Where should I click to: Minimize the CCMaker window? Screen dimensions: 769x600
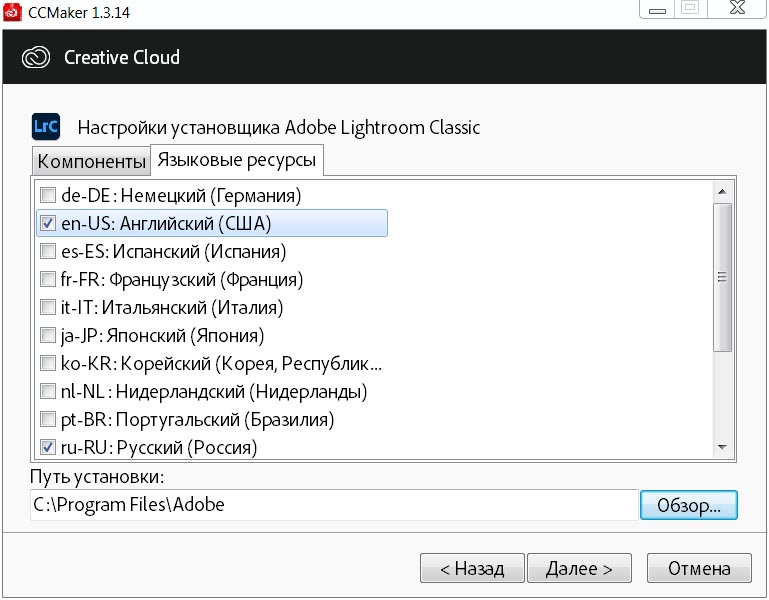tap(657, 9)
